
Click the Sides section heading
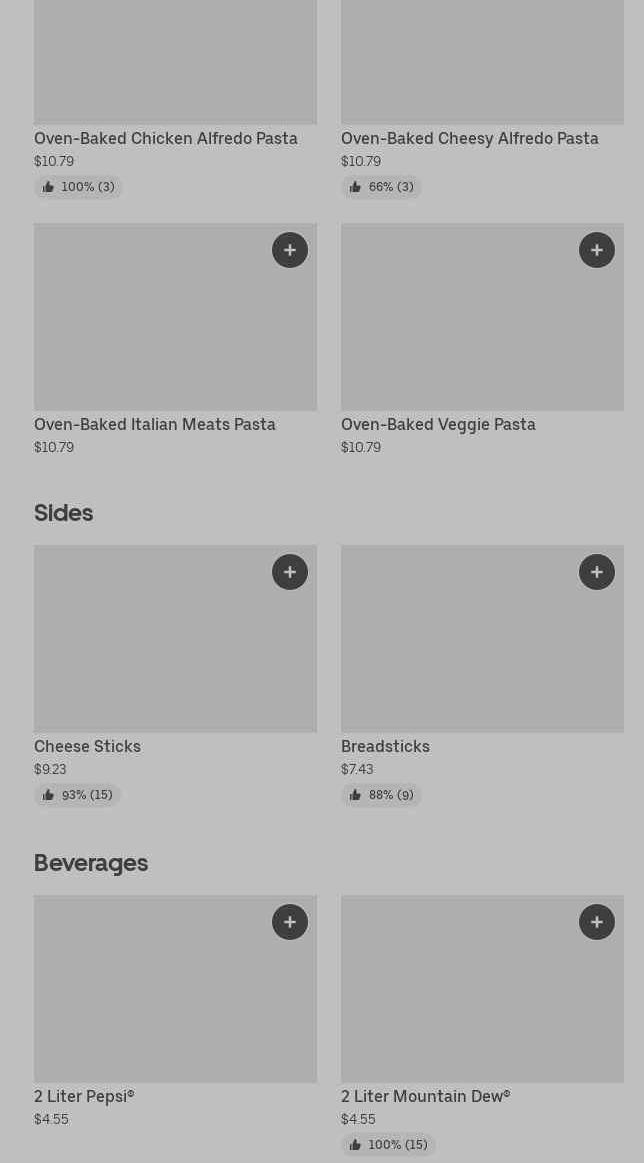(63, 513)
